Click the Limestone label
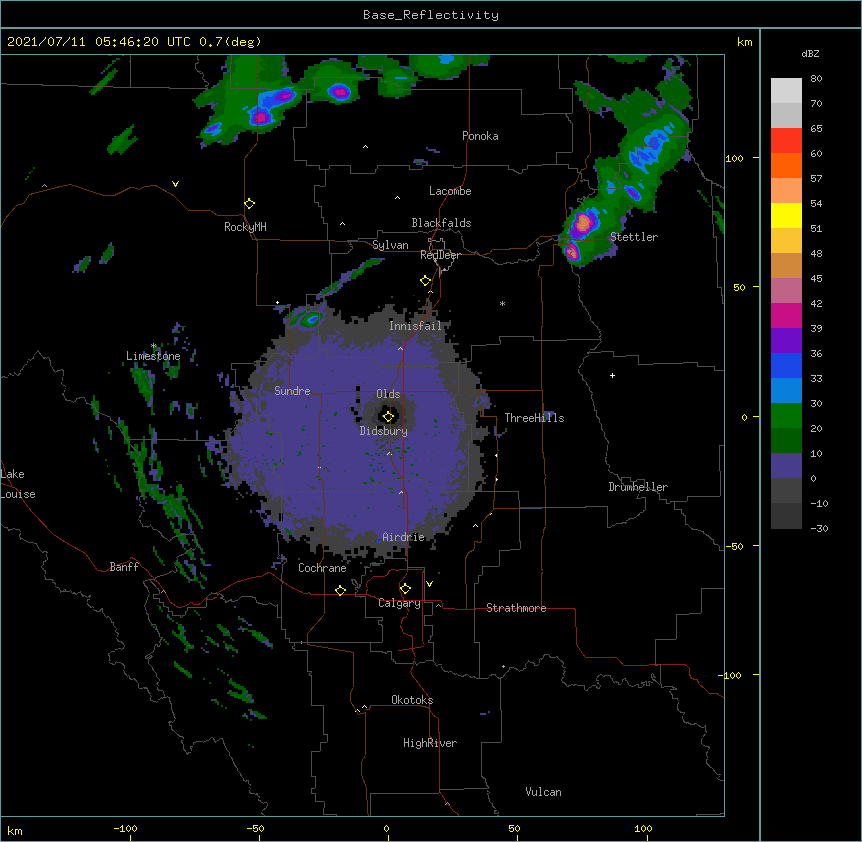 (153, 356)
